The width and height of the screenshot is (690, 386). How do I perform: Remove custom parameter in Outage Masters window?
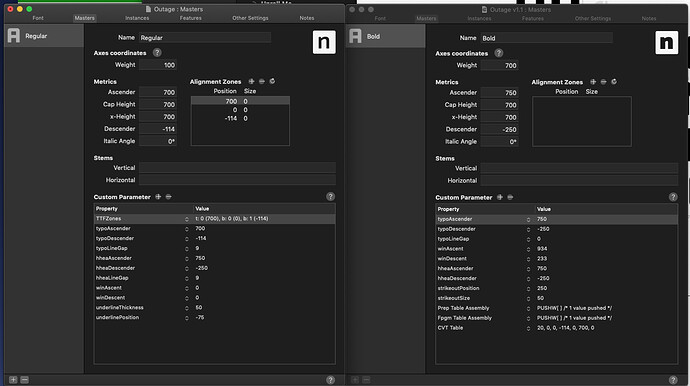pyautogui.click(x=169, y=197)
